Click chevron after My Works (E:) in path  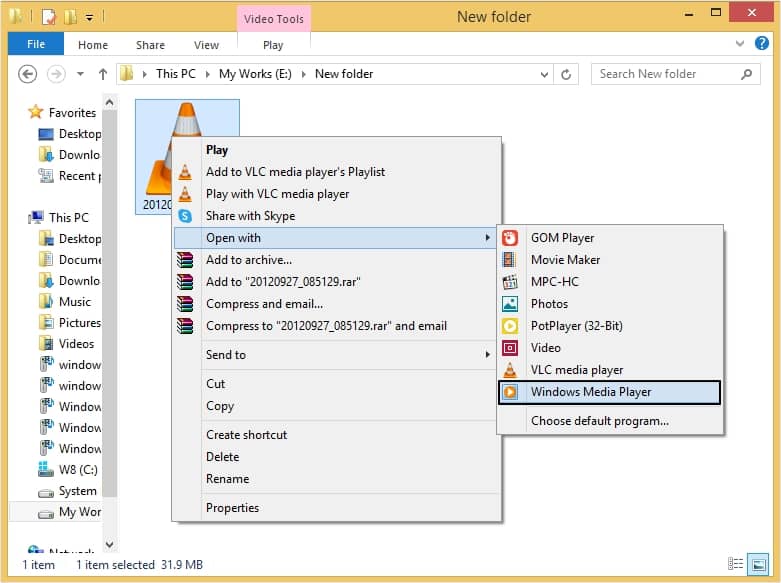click(303, 74)
